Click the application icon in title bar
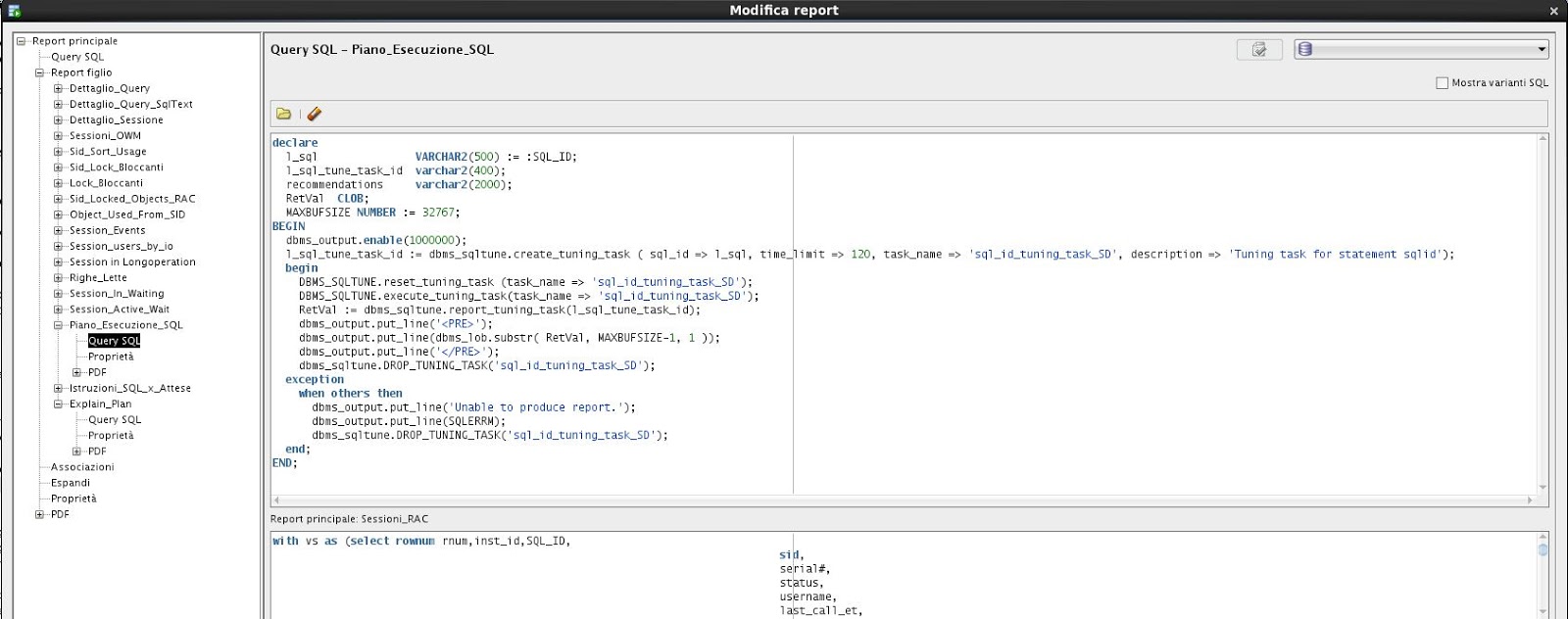Viewport: 1568px width, 619px height. click(14, 11)
